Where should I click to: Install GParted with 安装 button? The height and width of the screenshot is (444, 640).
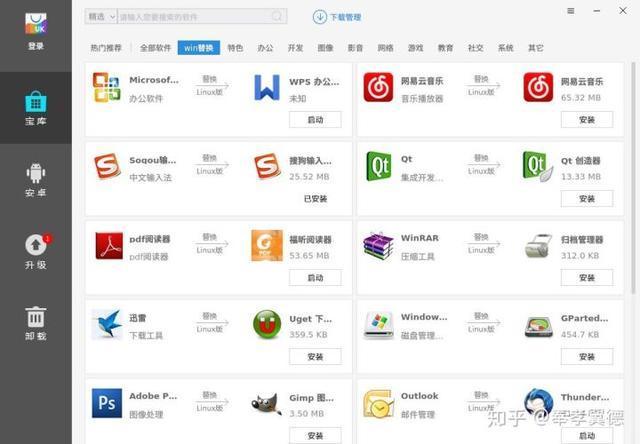[x=587, y=357]
